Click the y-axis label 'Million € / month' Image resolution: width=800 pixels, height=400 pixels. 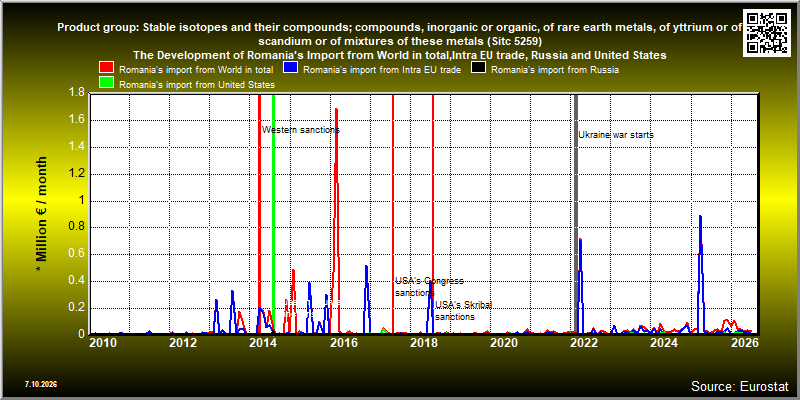[x=41, y=214]
